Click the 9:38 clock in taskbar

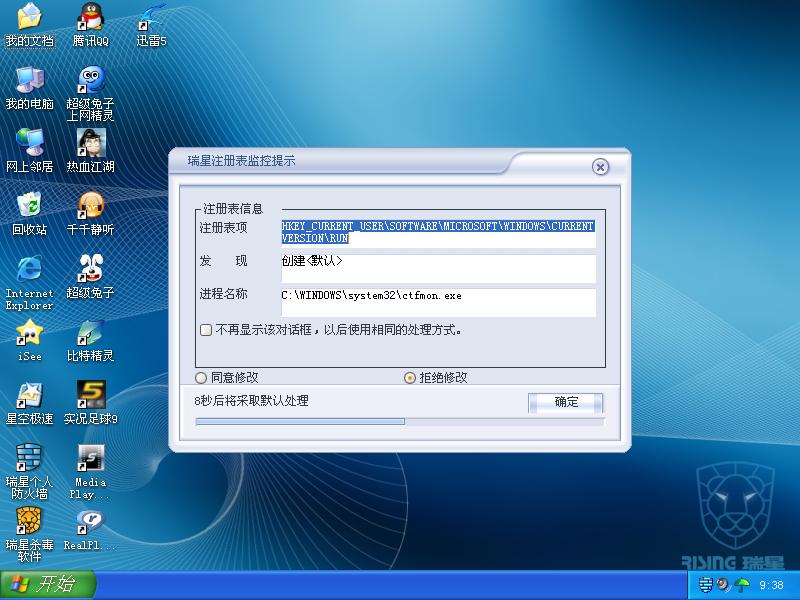(x=771, y=585)
